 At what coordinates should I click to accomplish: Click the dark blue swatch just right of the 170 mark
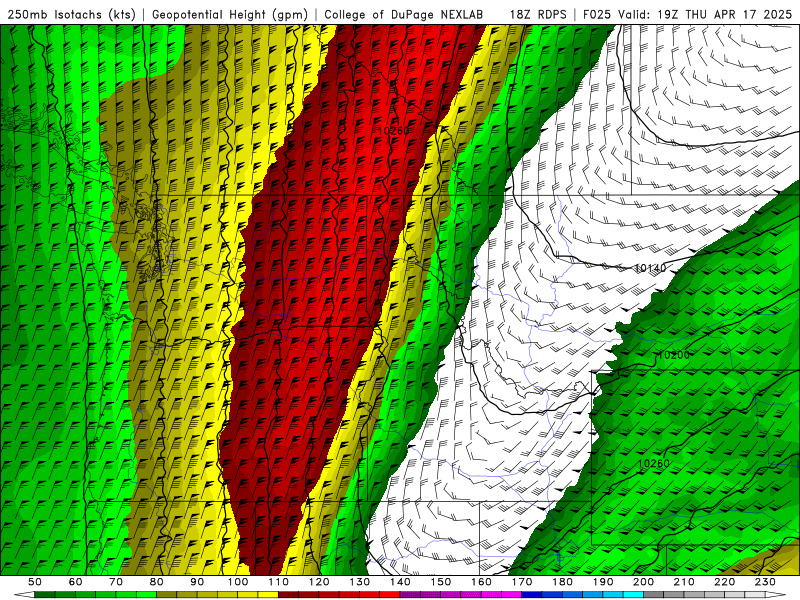tap(532, 595)
